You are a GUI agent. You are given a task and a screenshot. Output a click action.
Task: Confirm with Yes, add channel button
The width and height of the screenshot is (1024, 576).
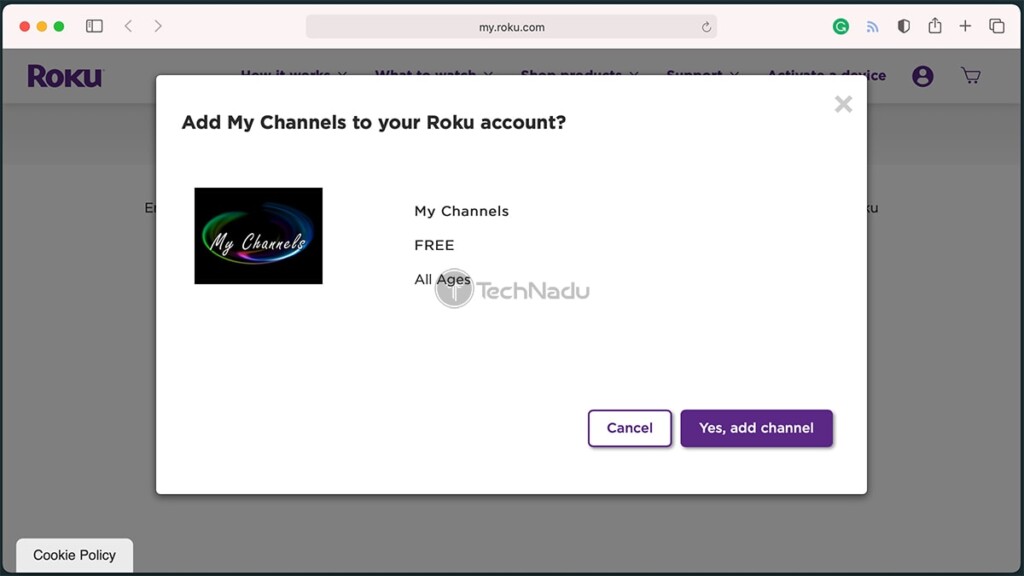coord(756,428)
